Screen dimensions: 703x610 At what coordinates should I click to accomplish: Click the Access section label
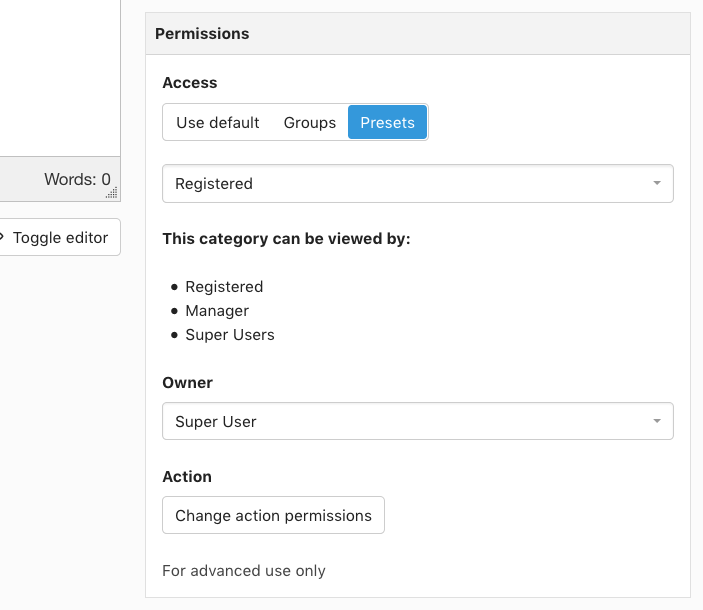tap(190, 82)
